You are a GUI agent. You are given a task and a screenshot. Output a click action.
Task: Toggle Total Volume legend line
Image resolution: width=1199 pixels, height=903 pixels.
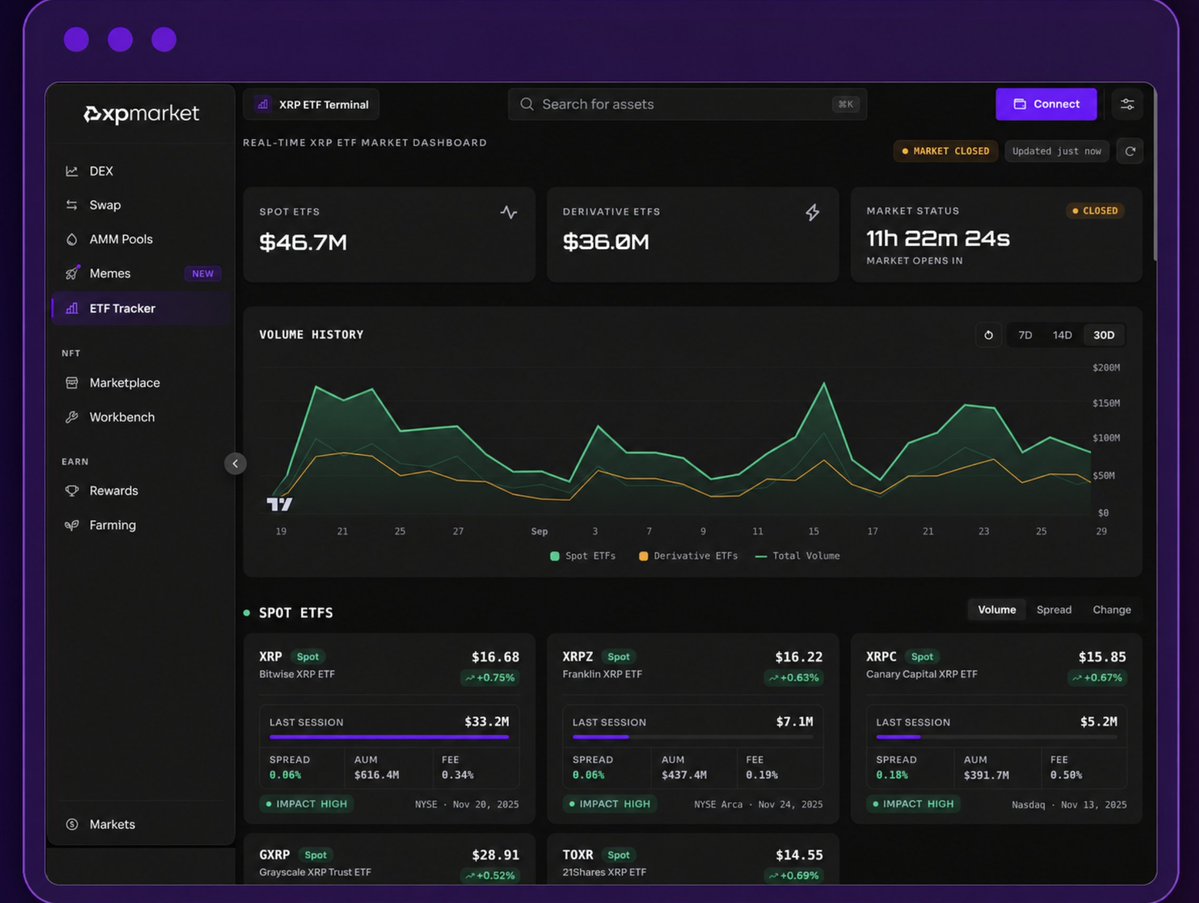click(x=798, y=556)
